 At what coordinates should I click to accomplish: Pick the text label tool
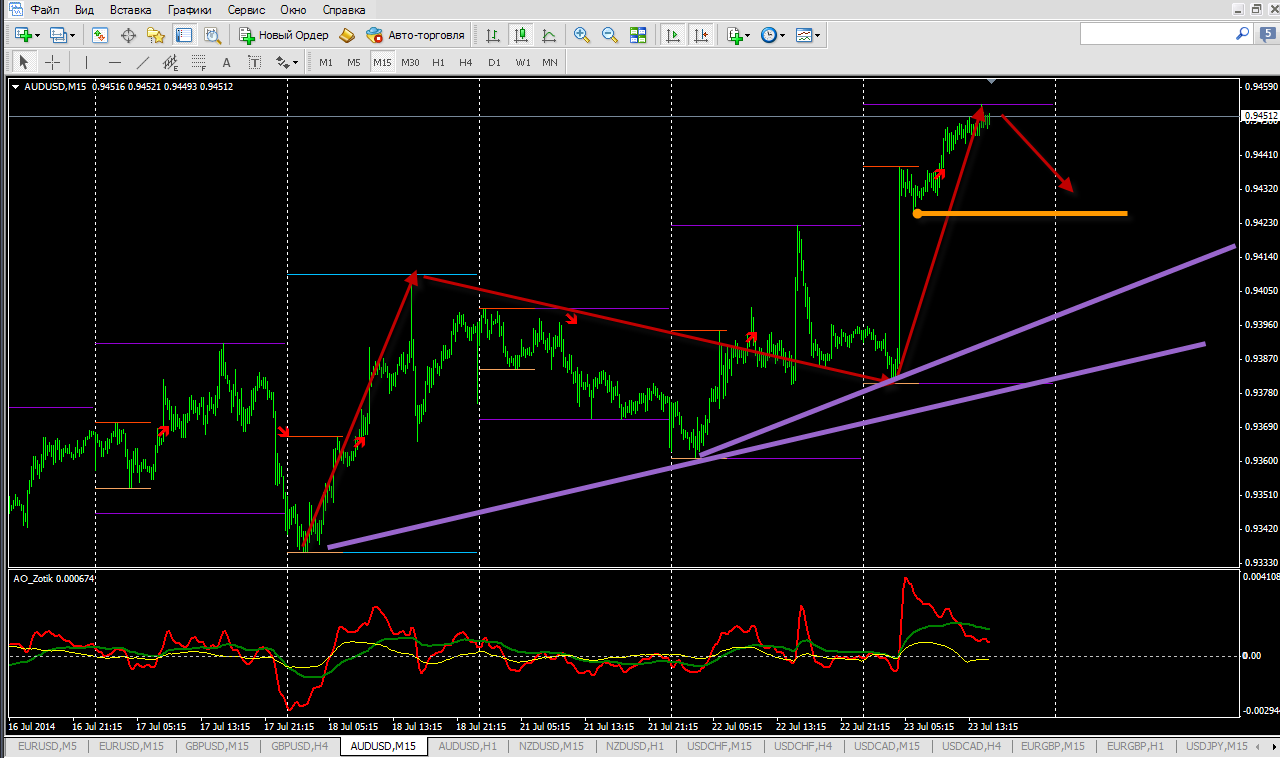coord(226,62)
